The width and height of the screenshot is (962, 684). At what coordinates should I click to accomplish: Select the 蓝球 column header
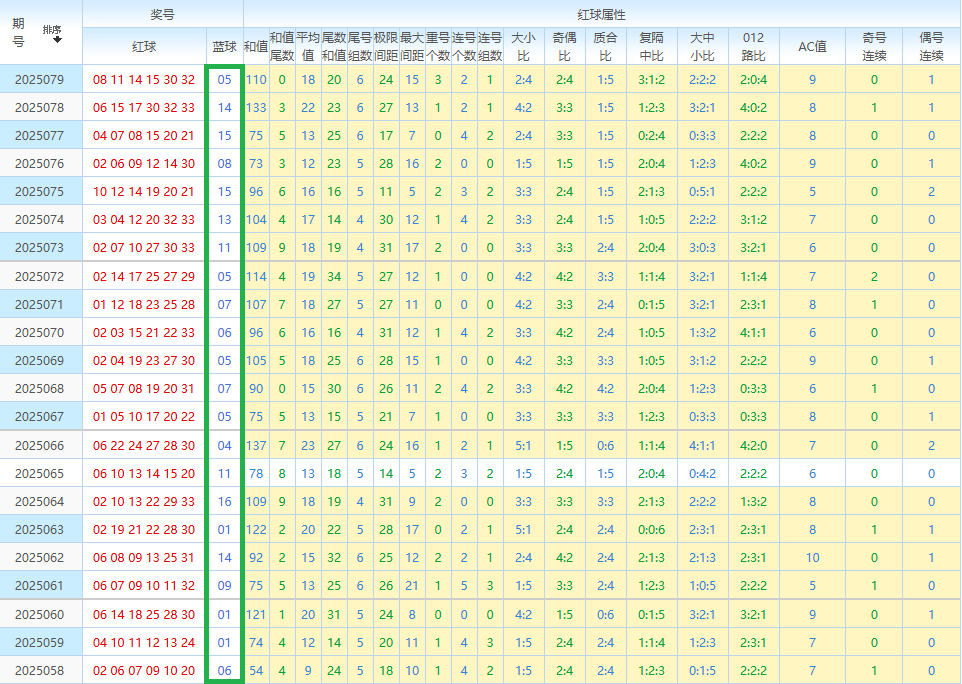point(225,47)
